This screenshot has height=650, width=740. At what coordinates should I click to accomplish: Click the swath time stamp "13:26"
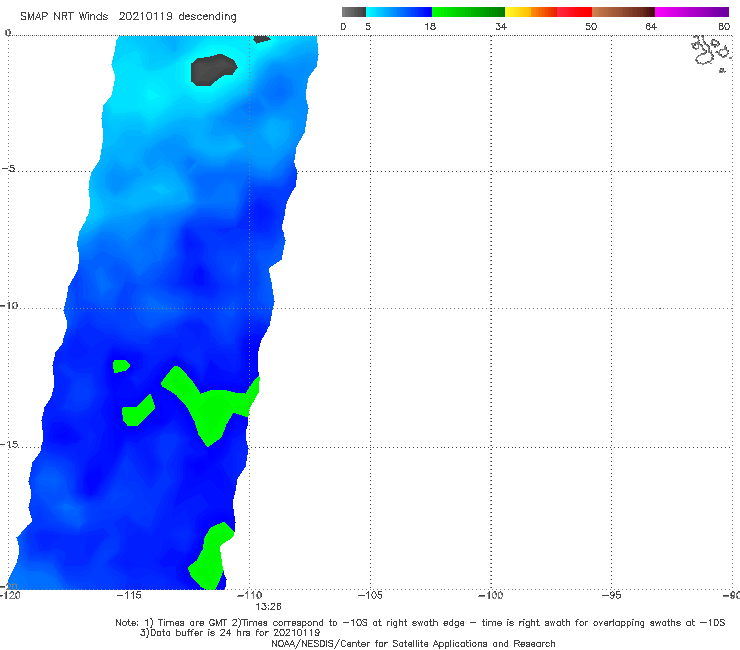[269, 607]
